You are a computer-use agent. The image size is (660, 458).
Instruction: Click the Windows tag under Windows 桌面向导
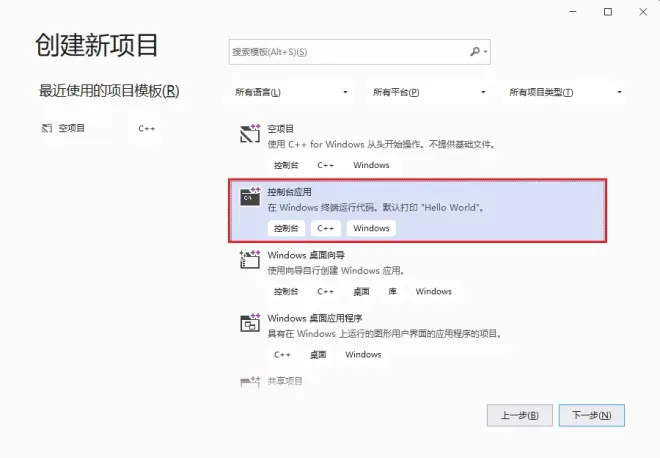pos(434,291)
